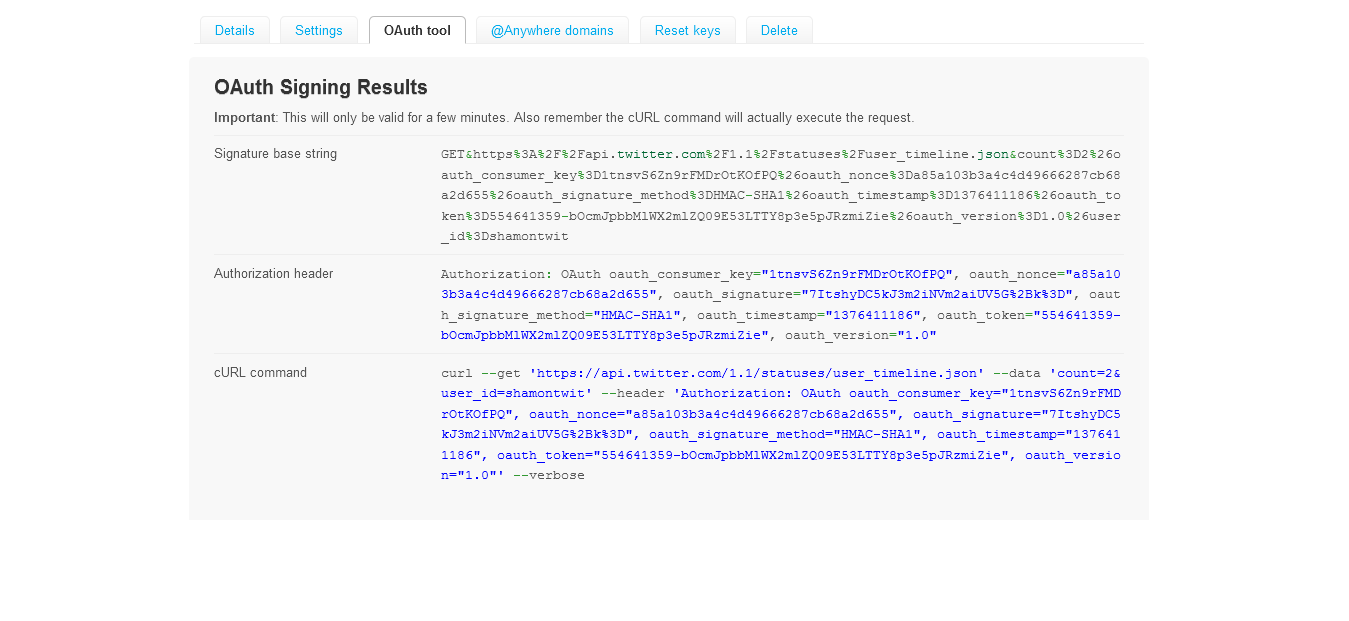1349x621 pixels.
Task: Open the Delete tab
Action: [779, 30]
